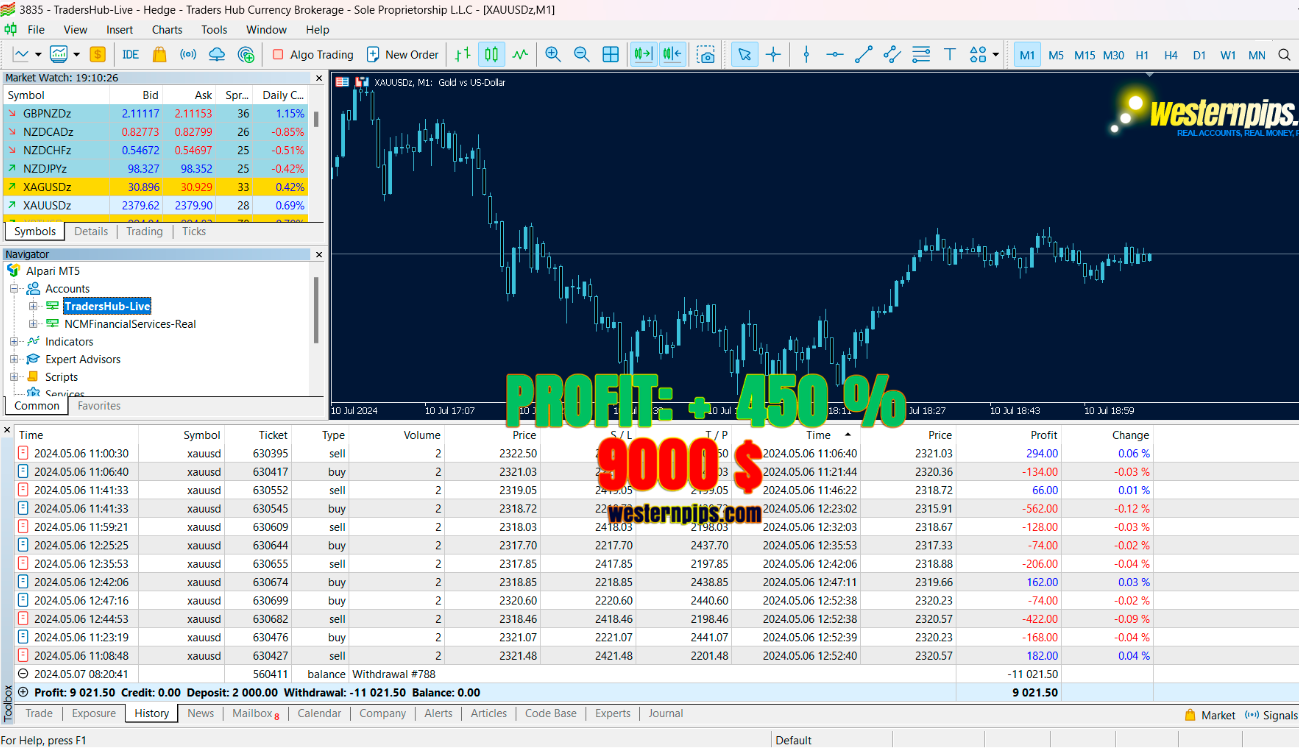Open the Charts menu
The width and height of the screenshot is (1299, 749).
[167, 30]
